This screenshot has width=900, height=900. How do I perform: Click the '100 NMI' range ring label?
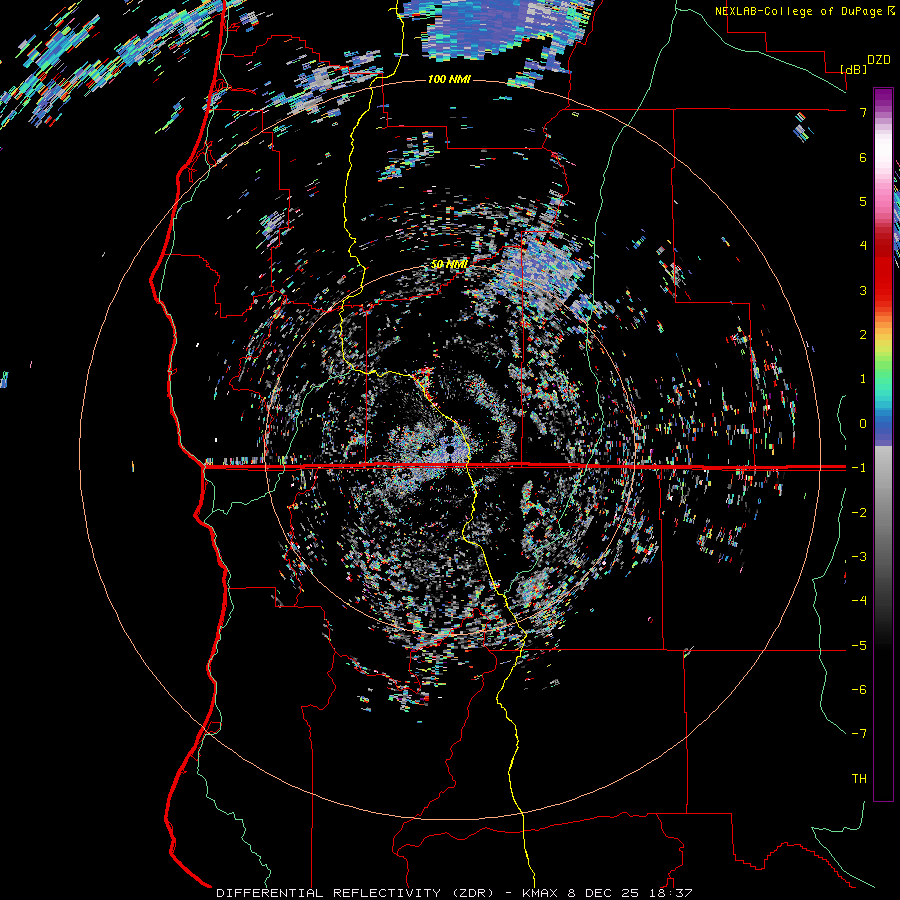point(449,79)
